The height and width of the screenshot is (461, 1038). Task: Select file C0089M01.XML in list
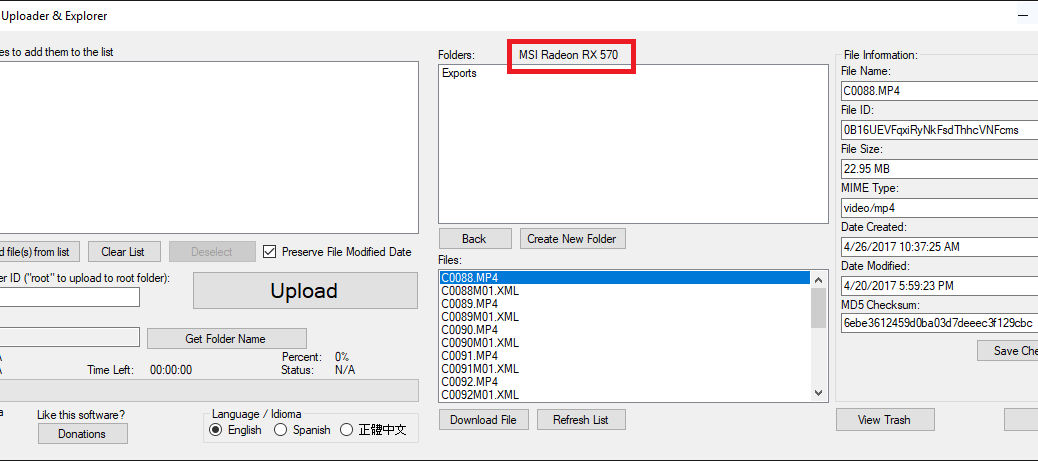[624, 317]
